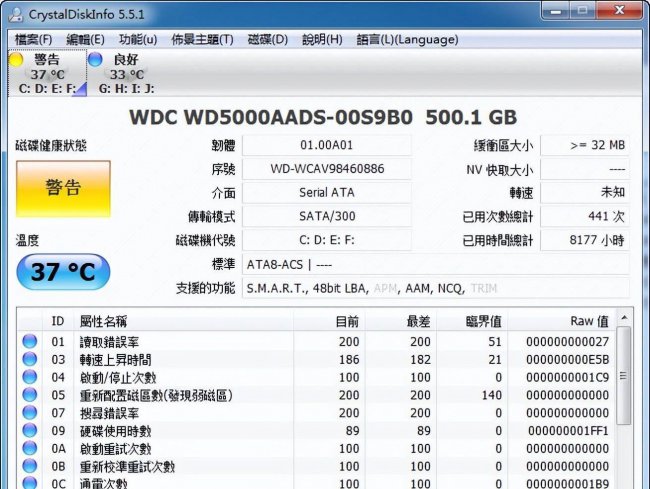Click the 屬性名稱 column header
Screen dimensions: 650x489
(183, 321)
